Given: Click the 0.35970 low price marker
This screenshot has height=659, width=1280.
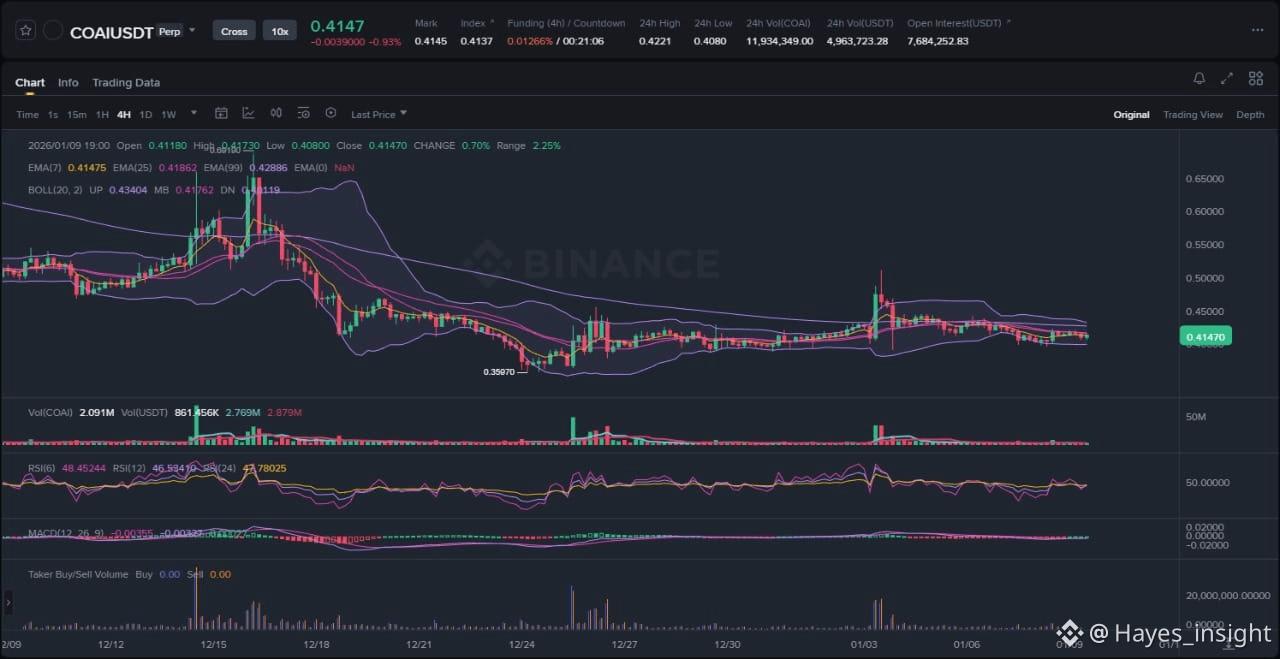Looking at the screenshot, I should pos(499,372).
